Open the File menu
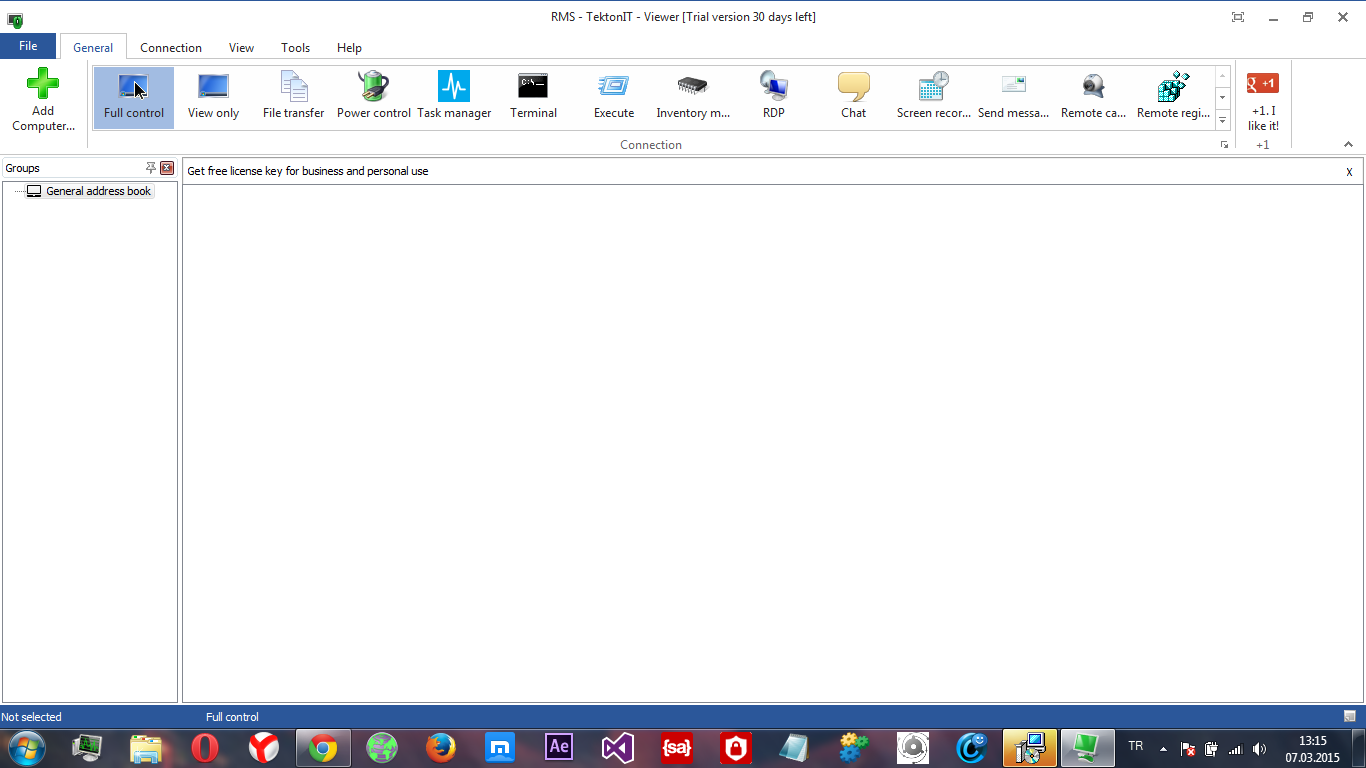Image resolution: width=1366 pixels, height=768 pixels. [28, 46]
